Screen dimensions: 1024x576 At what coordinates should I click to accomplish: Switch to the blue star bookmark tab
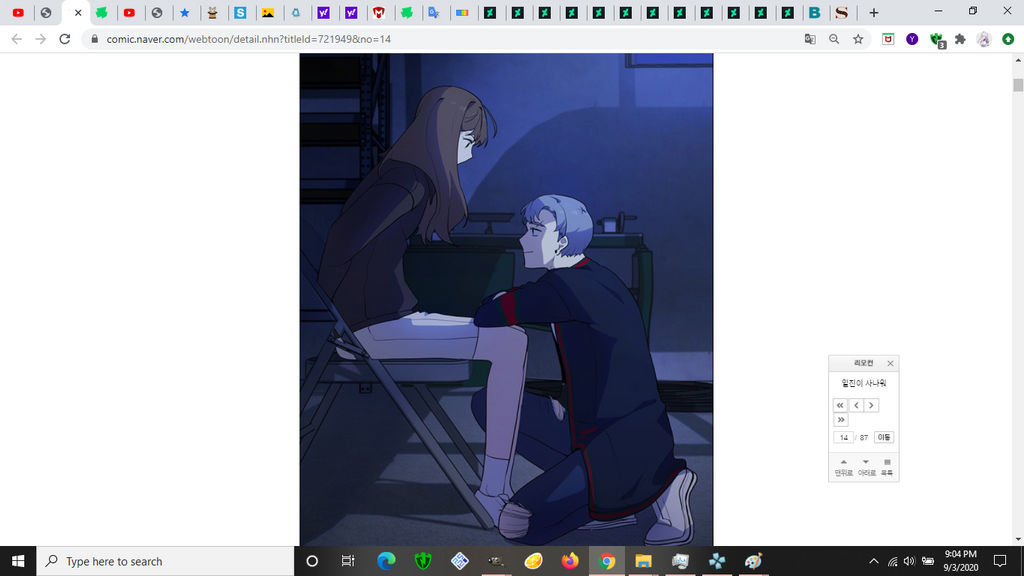(x=185, y=12)
